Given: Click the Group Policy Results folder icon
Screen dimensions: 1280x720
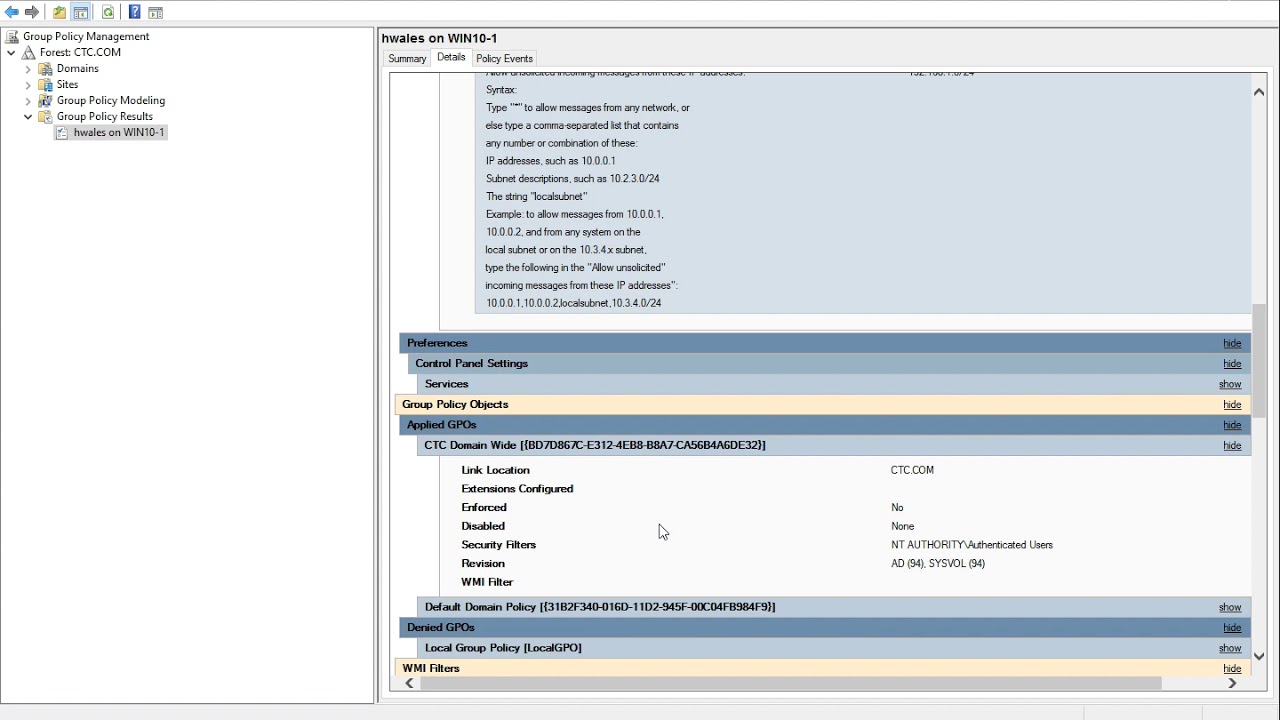Looking at the screenshot, I should tap(45, 116).
